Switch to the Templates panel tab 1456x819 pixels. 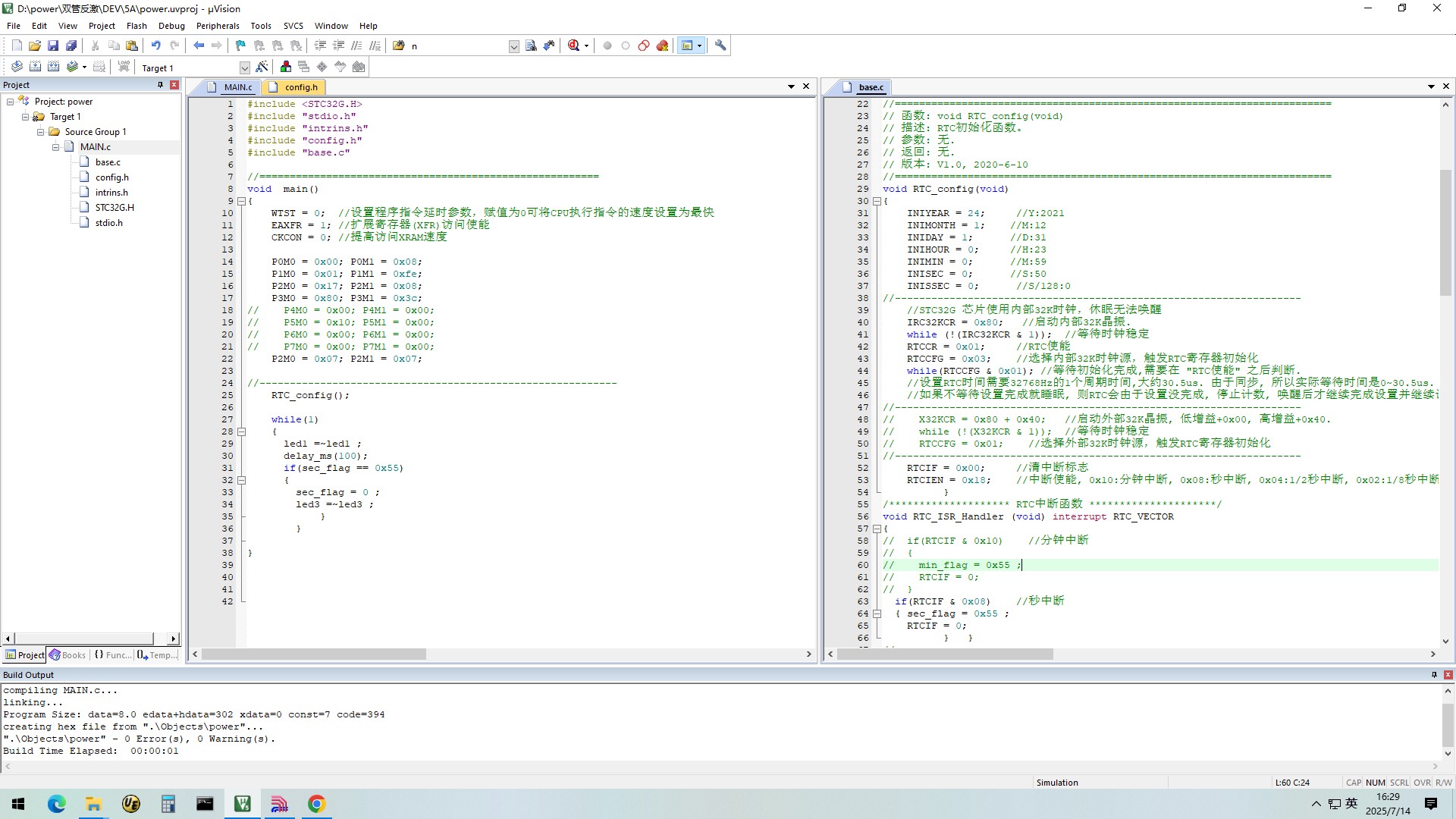coord(157,655)
